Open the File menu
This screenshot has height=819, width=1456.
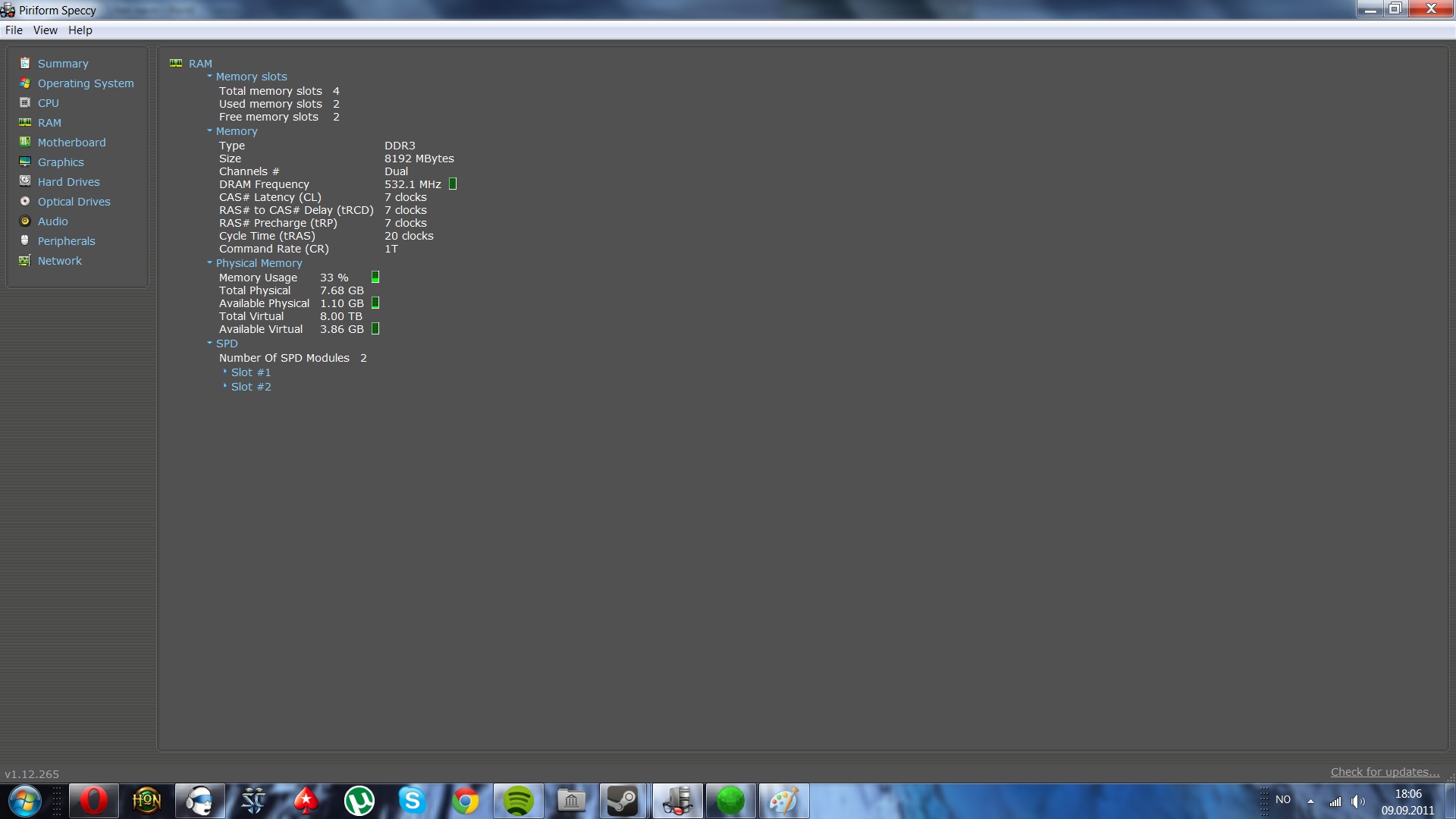[14, 30]
